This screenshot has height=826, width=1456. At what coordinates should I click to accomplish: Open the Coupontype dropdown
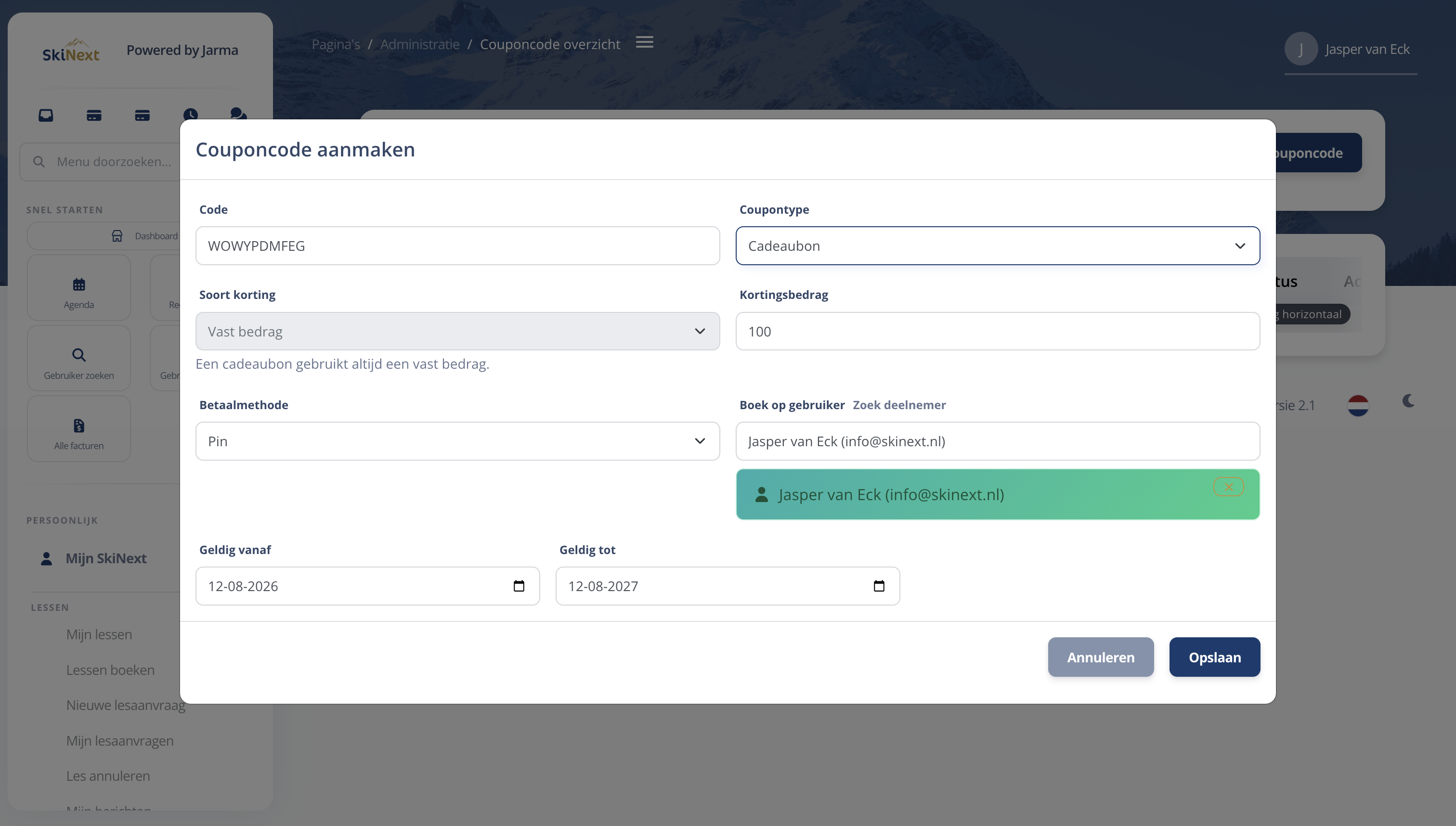(x=998, y=245)
